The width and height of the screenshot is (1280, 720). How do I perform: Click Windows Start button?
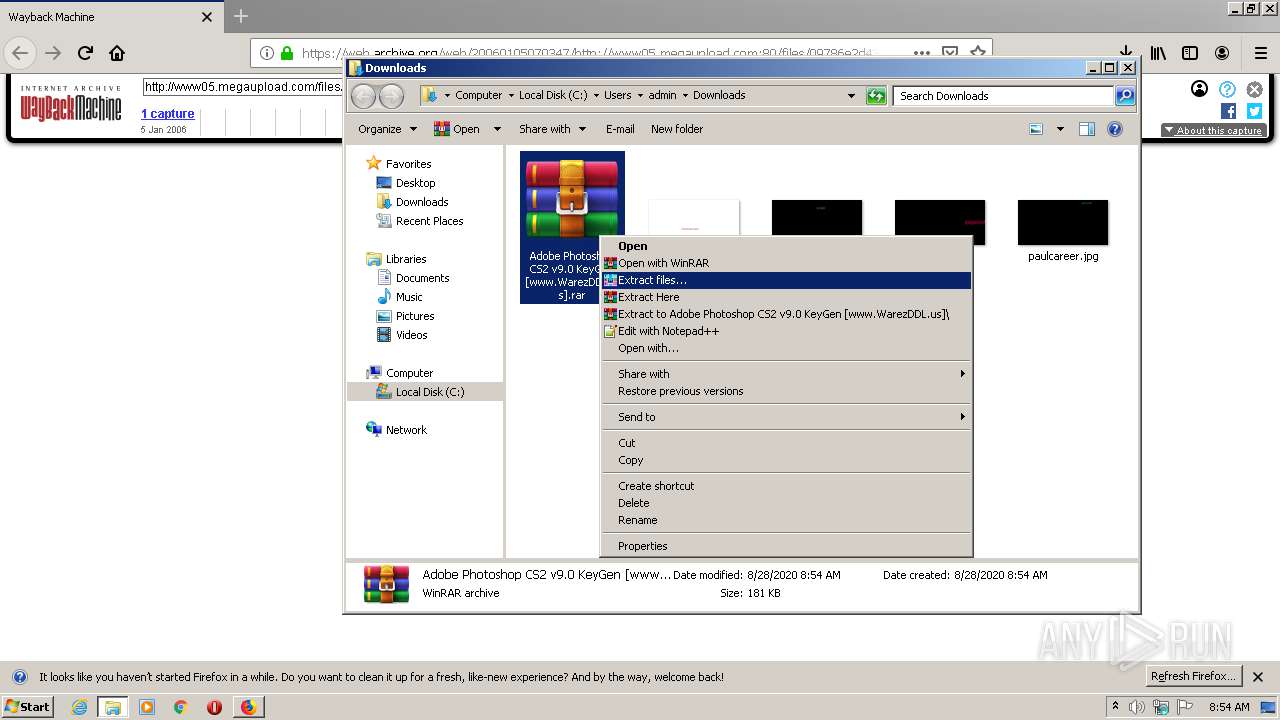[27, 707]
